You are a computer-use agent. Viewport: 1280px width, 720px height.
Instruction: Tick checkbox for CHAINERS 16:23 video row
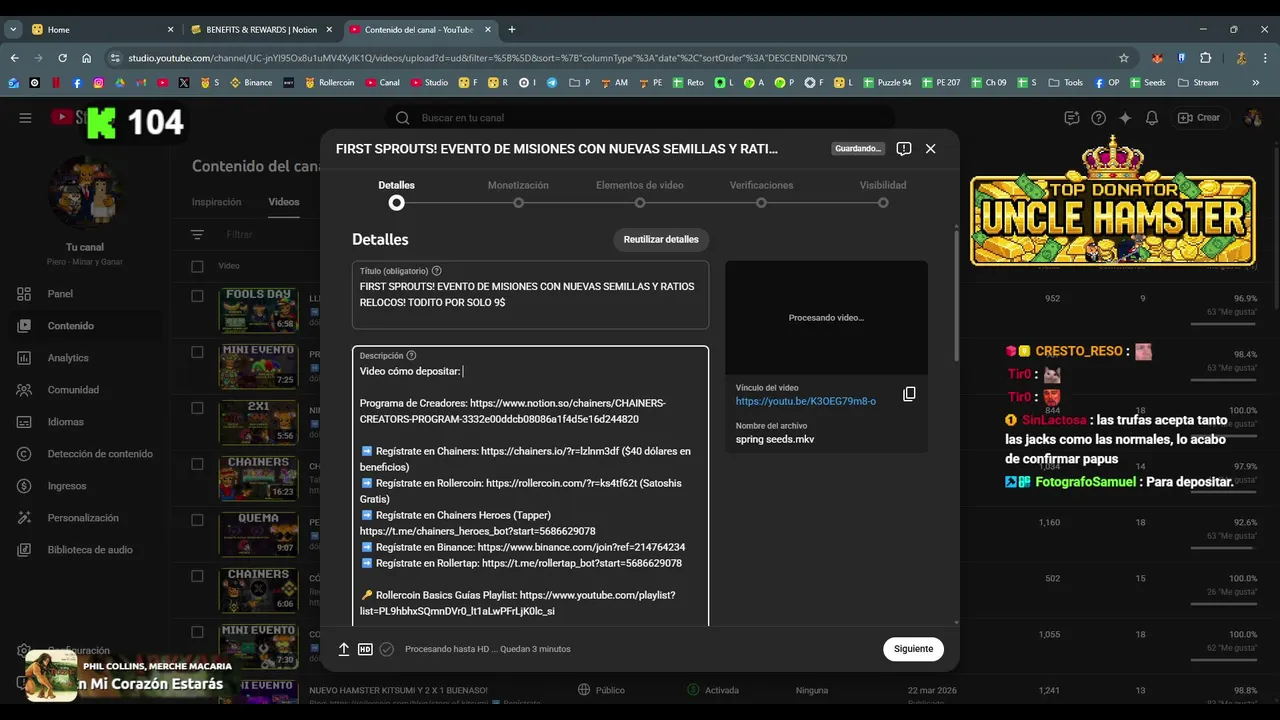coord(197,464)
